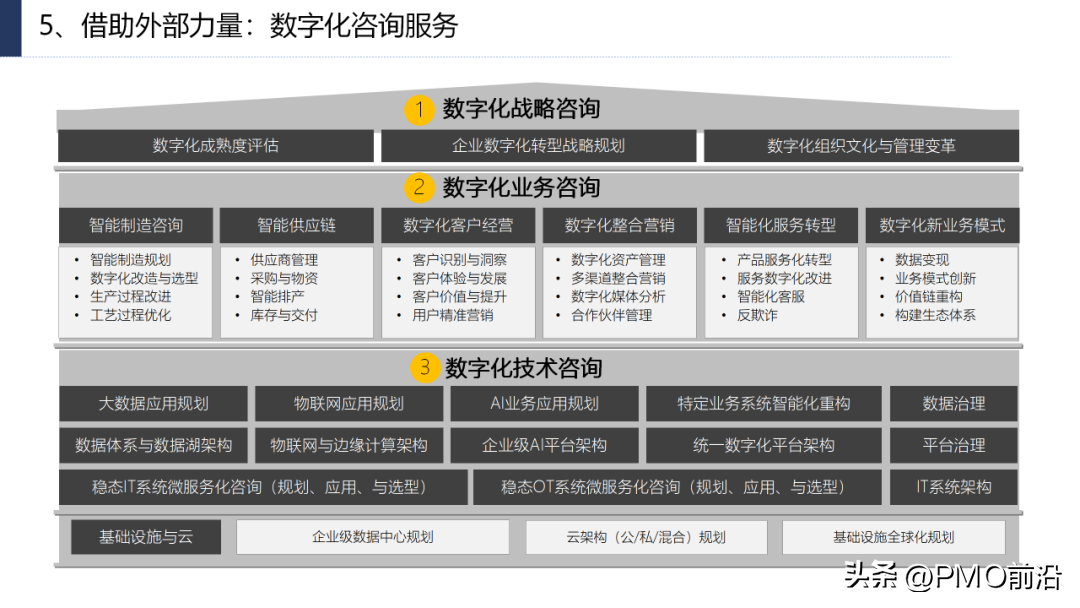Viewport: 1080px width, 608px height.
Task: Click the 价值链重构 bullet item
Action: (x=929, y=297)
